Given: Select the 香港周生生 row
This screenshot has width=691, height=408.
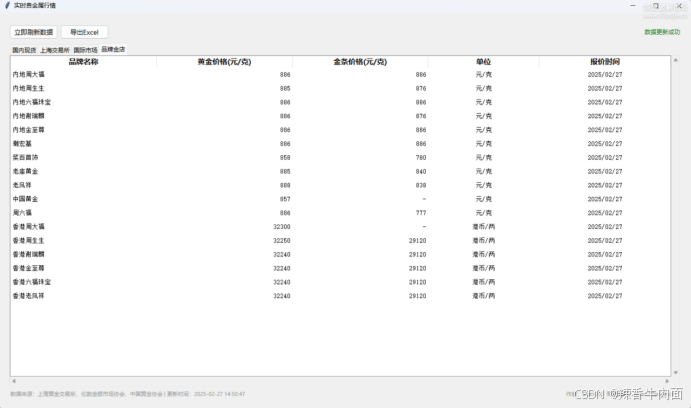Looking at the screenshot, I should pyautogui.click(x=341, y=241).
